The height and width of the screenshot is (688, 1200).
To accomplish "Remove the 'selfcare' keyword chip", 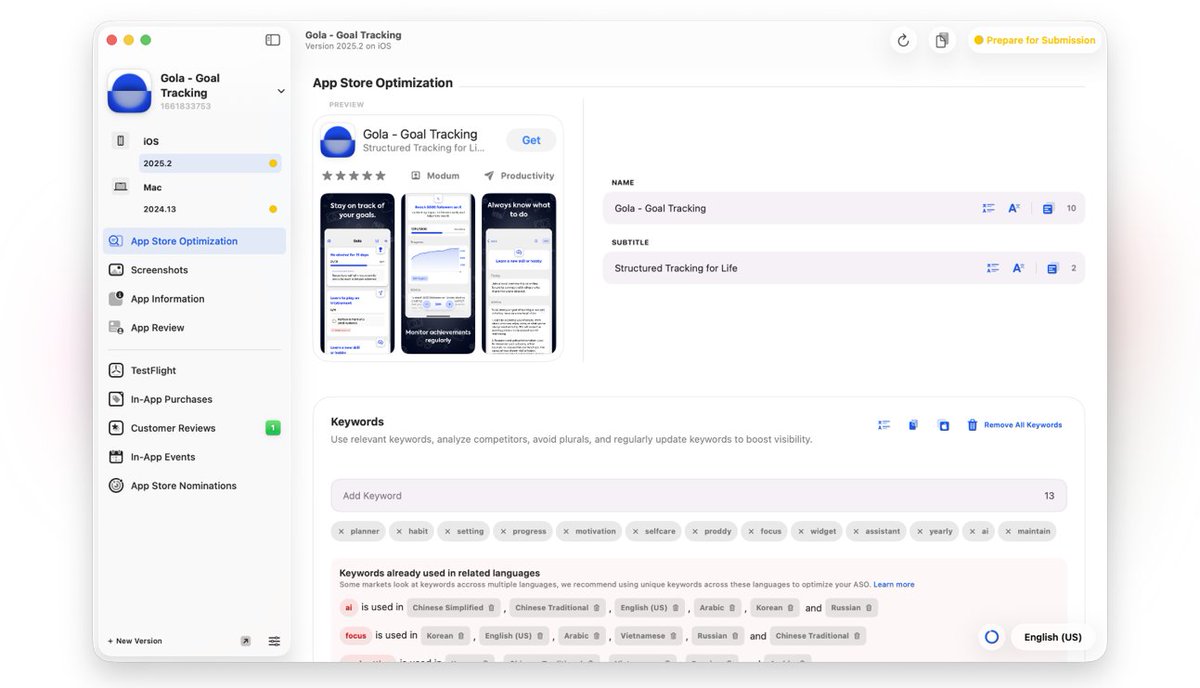I will pos(636,532).
